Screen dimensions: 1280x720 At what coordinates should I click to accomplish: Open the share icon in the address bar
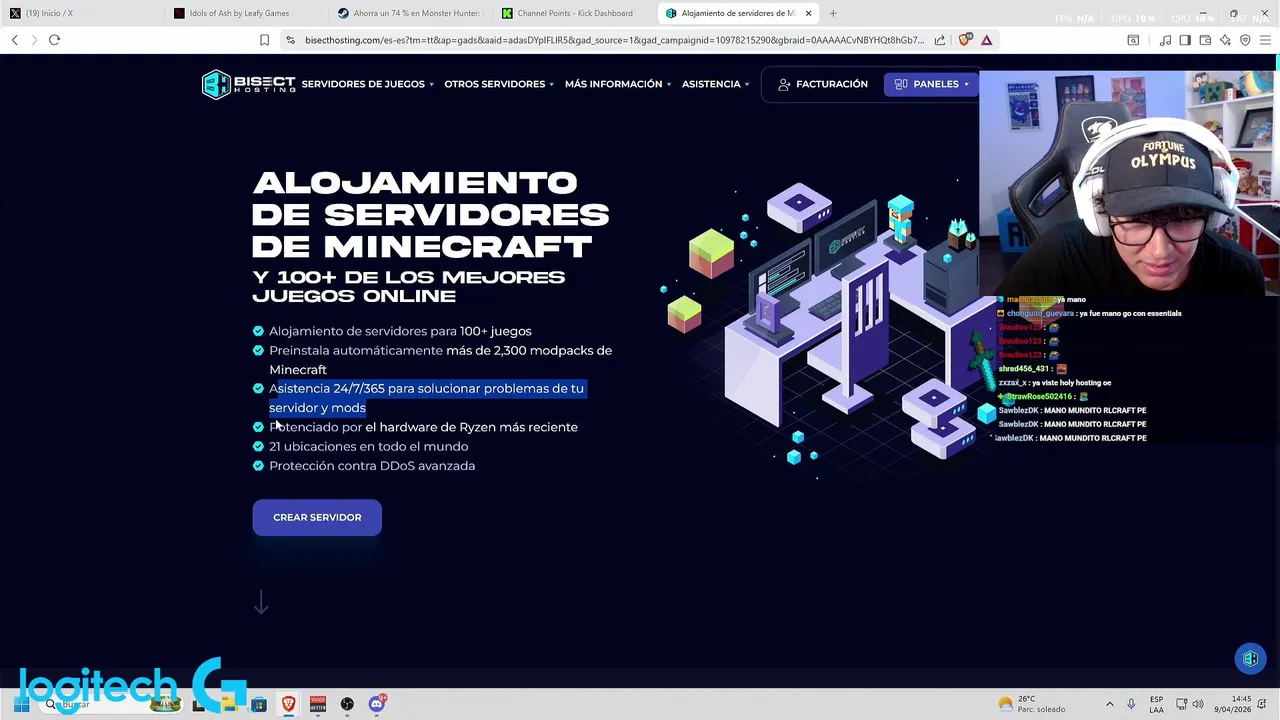pos(940,40)
